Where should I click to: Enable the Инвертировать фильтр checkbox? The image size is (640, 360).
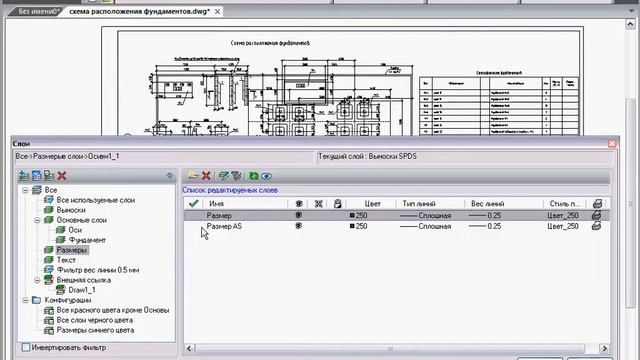26,347
